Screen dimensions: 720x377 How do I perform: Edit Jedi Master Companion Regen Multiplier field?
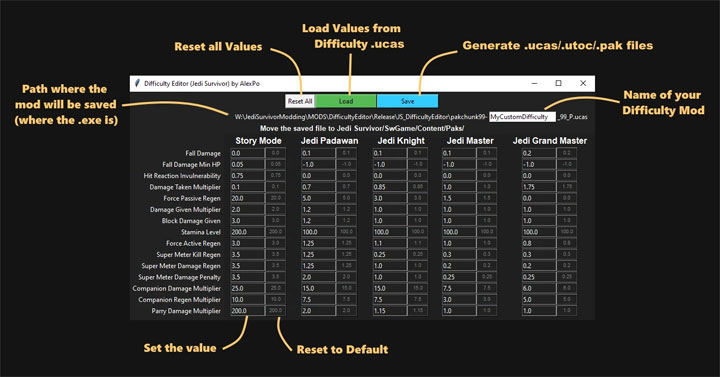(459, 299)
